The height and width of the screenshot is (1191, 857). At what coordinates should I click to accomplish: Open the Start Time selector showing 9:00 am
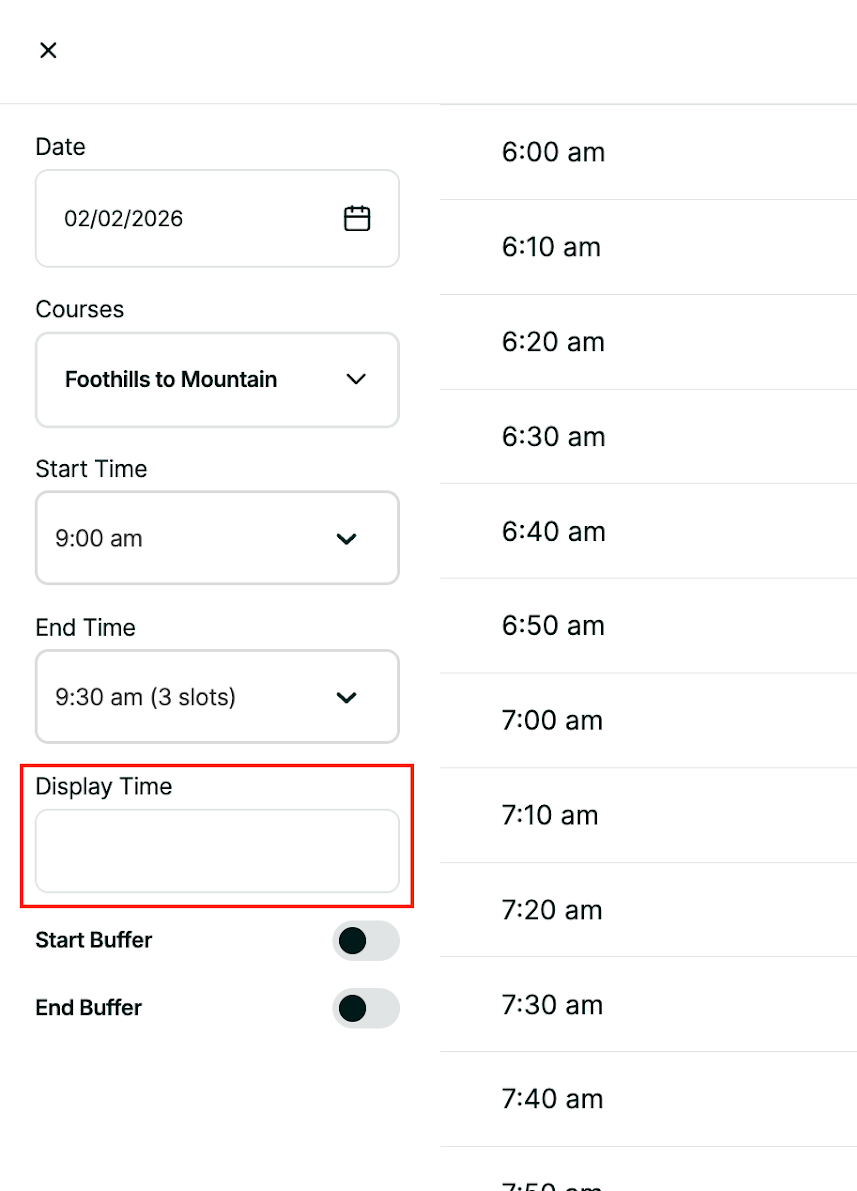217,538
